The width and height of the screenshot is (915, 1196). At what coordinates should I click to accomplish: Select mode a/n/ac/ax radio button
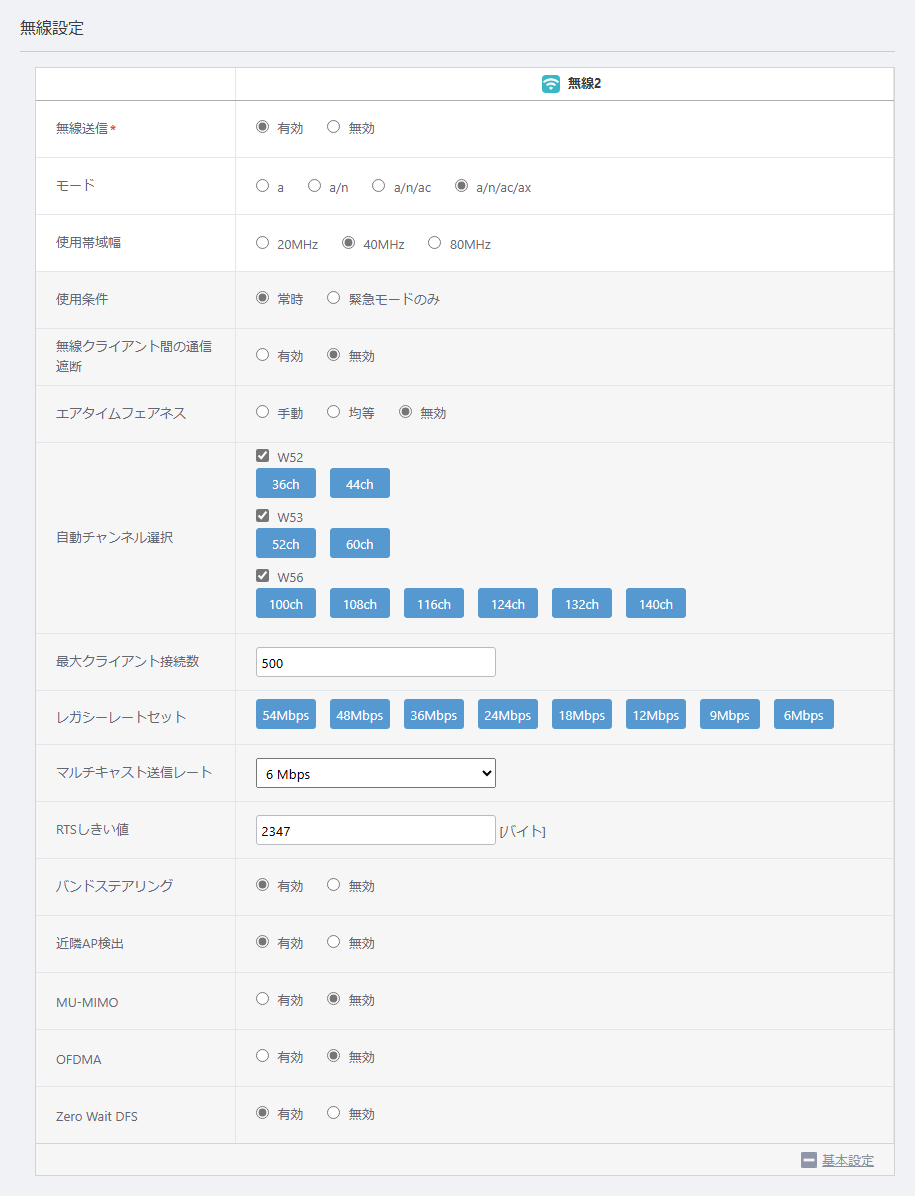(x=461, y=185)
